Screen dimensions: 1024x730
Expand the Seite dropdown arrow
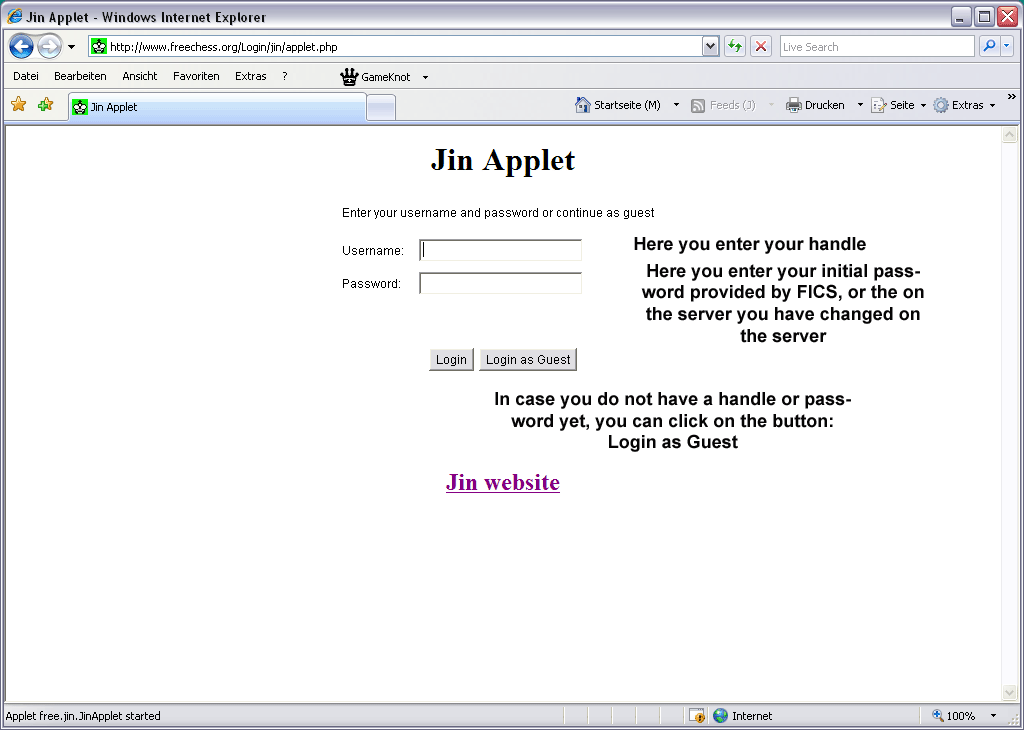[923, 105]
